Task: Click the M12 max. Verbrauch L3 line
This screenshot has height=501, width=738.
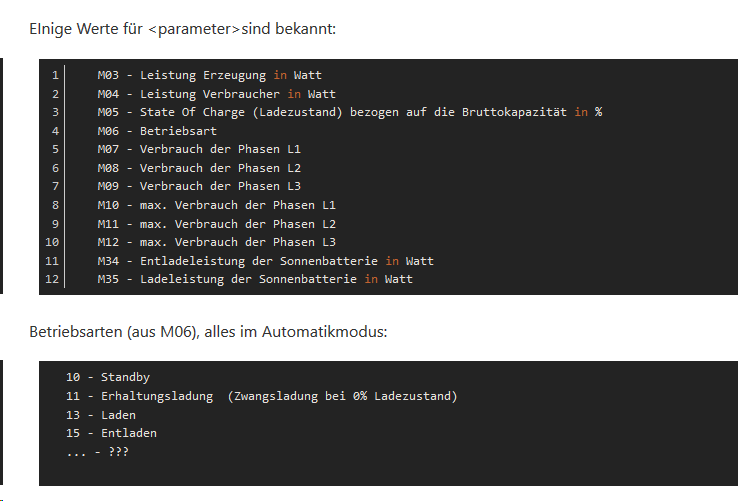Action: [x=217, y=242]
